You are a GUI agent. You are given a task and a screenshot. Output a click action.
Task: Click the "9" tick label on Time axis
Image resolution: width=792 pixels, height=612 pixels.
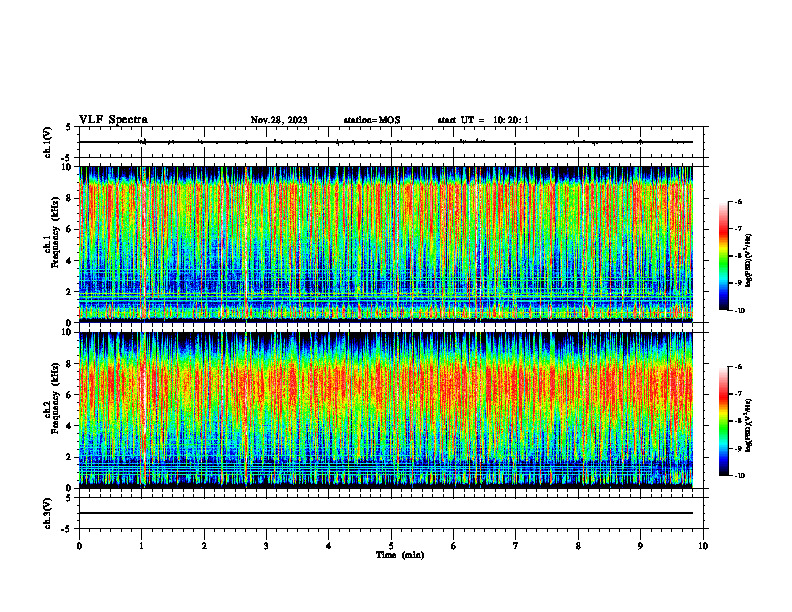pyautogui.click(x=640, y=546)
